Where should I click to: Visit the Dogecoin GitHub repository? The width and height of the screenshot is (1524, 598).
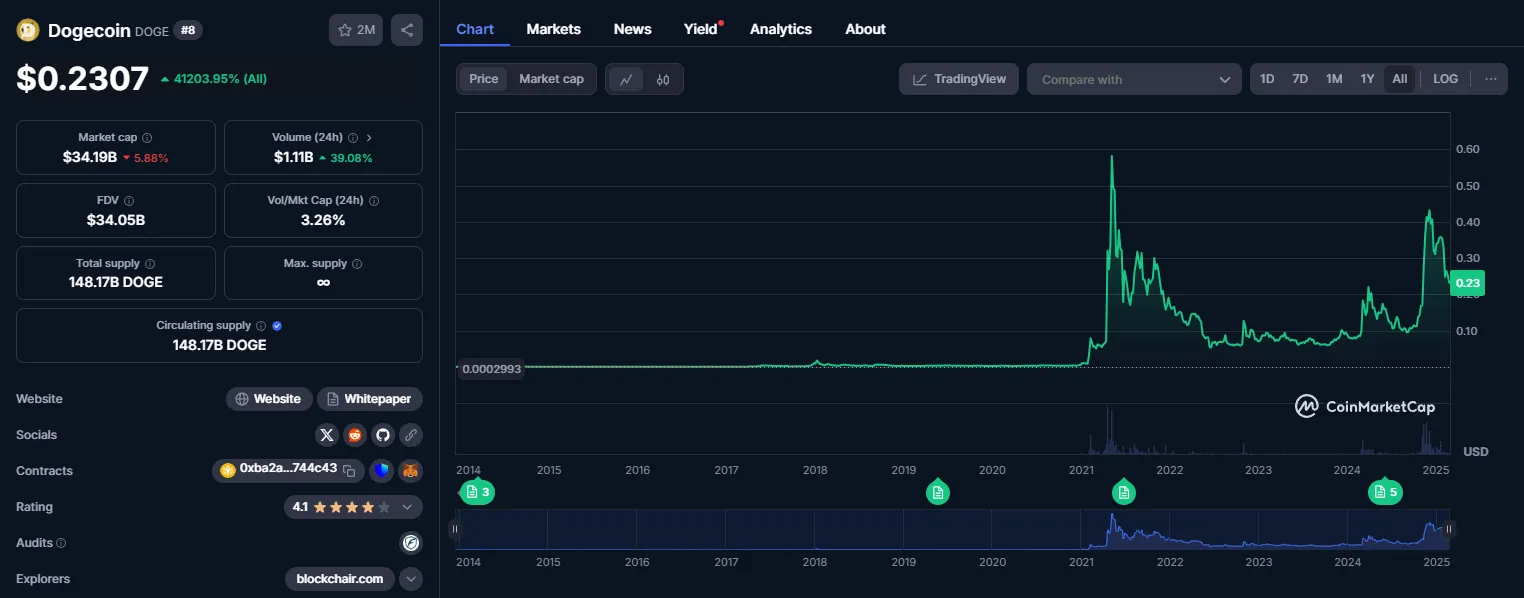point(381,435)
